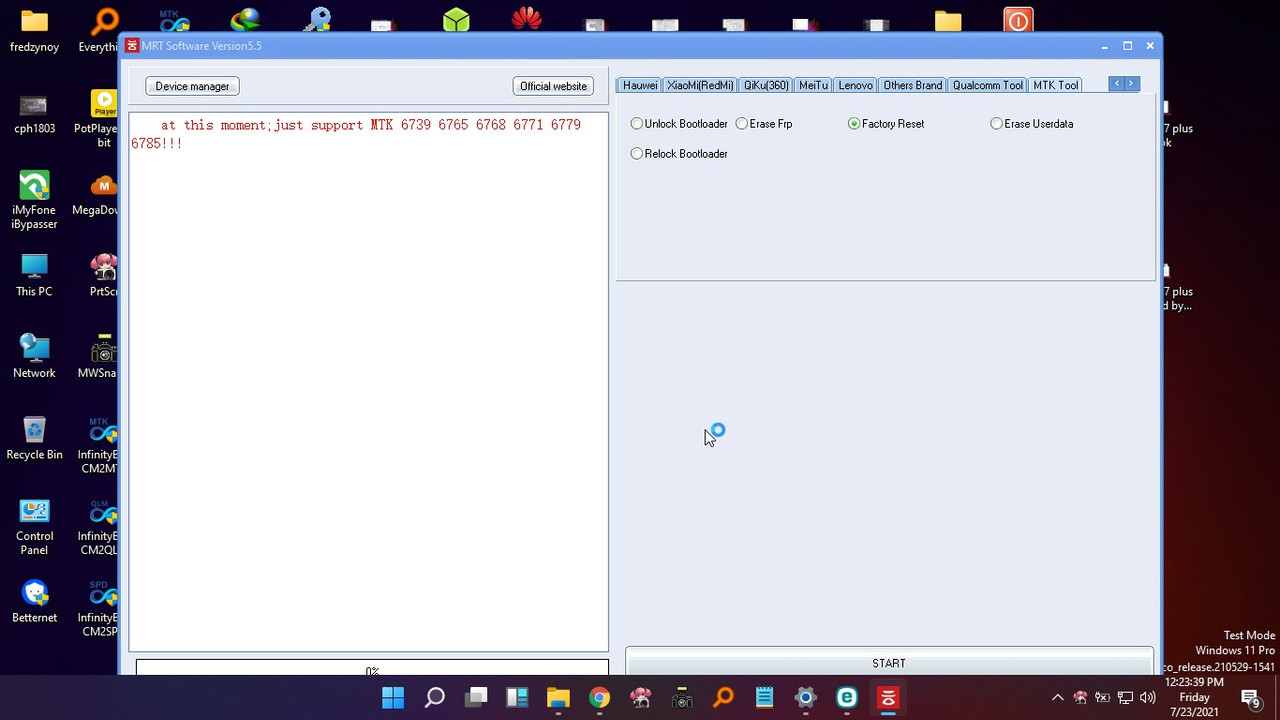Click the Device manager button
The width and height of the screenshot is (1280, 720).
[x=192, y=86]
